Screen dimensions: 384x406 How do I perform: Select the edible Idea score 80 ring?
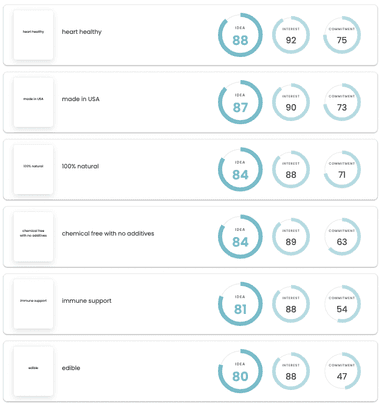(240, 371)
